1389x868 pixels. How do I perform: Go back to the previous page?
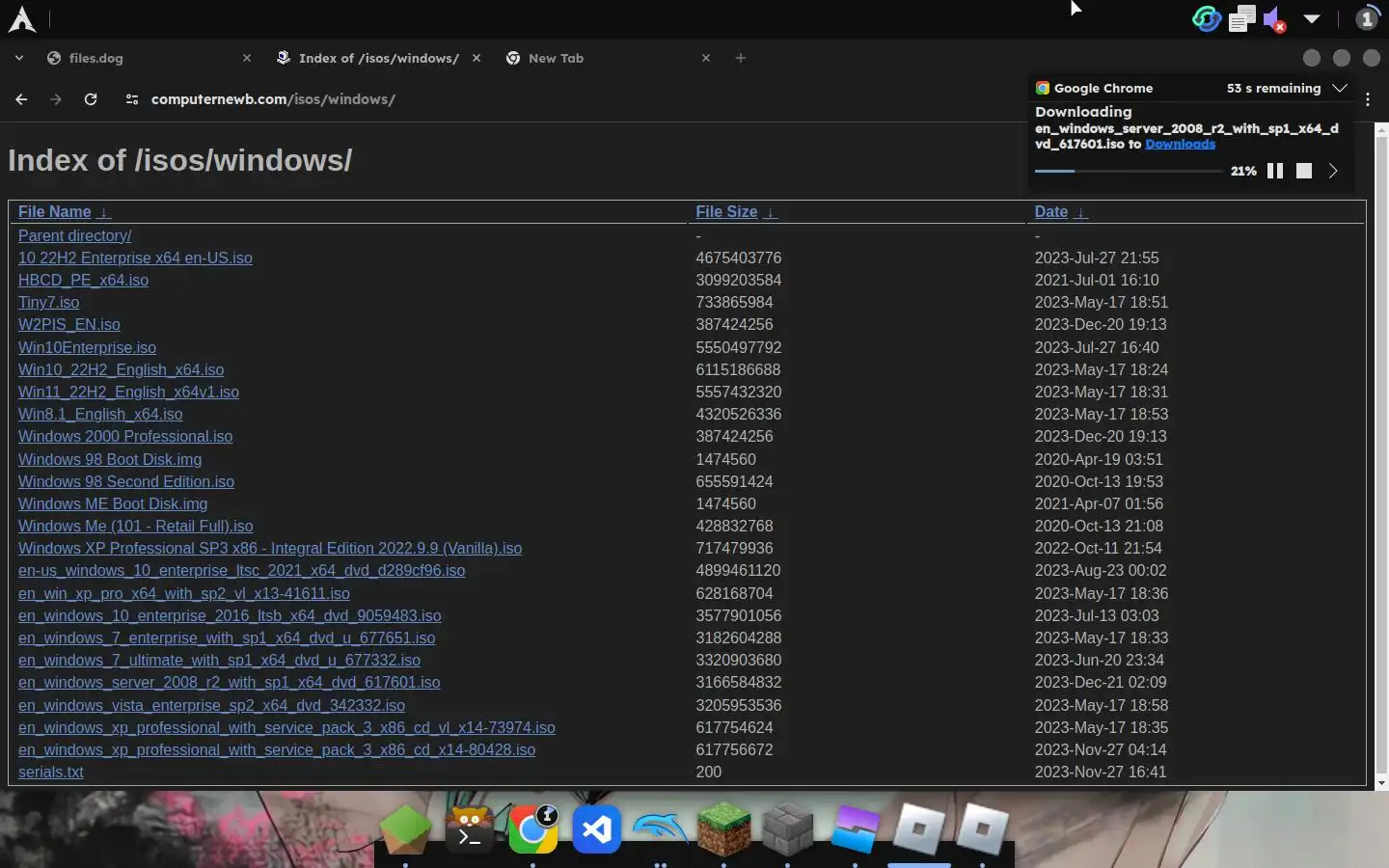[x=21, y=99]
